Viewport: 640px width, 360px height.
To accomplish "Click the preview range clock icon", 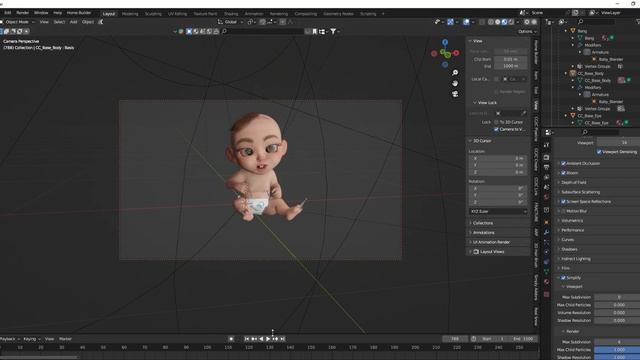I will [473, 339].
